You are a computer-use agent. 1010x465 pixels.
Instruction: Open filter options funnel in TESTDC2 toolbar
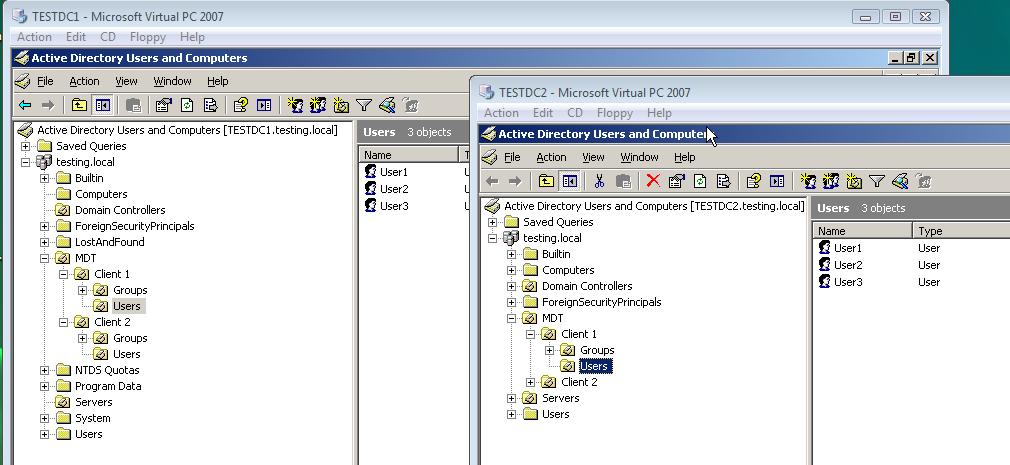(877, 182)
